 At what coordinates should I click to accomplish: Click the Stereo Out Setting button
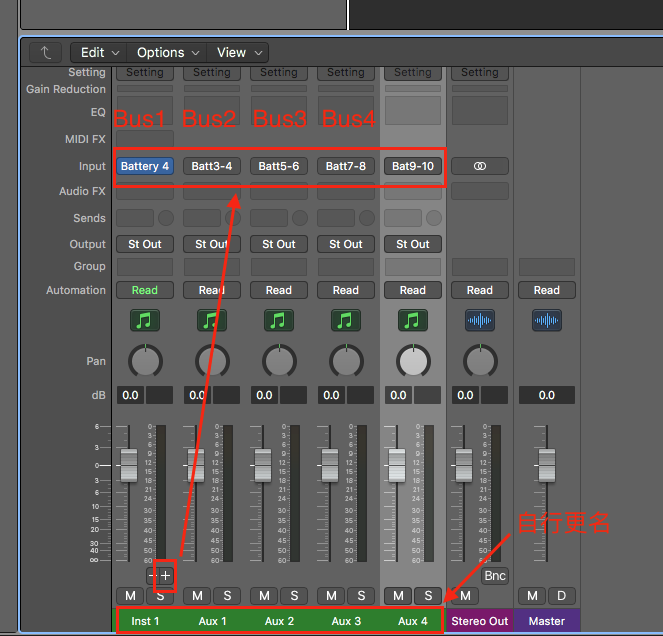click(480, 73)
